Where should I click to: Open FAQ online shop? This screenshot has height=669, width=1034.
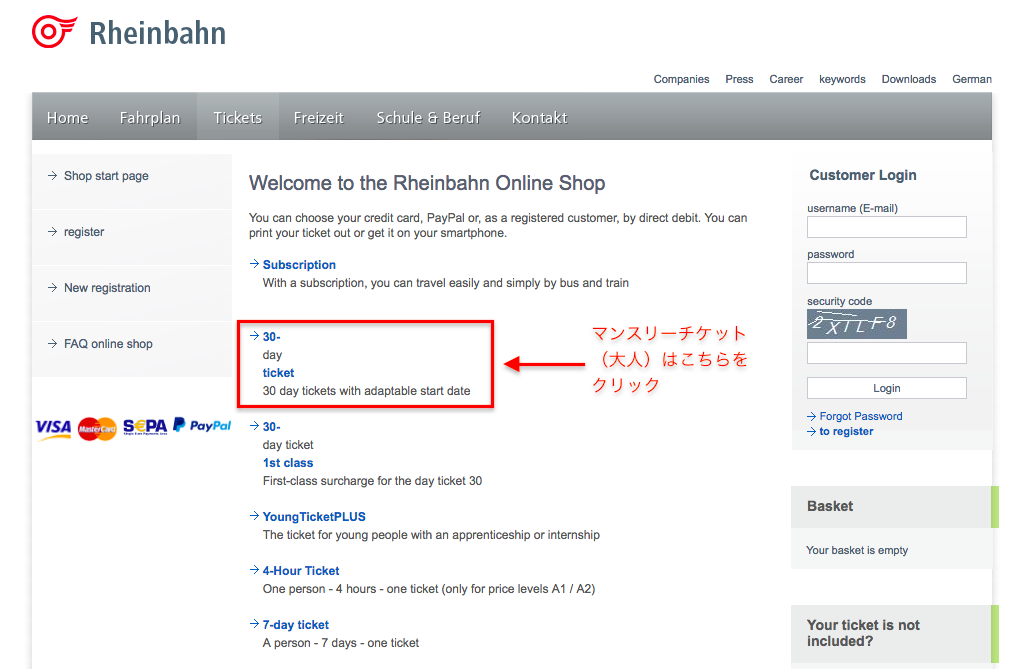pos(108,344)
